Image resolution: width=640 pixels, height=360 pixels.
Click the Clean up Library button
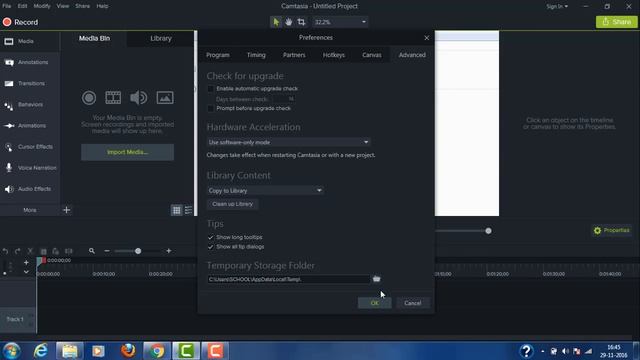232,204
